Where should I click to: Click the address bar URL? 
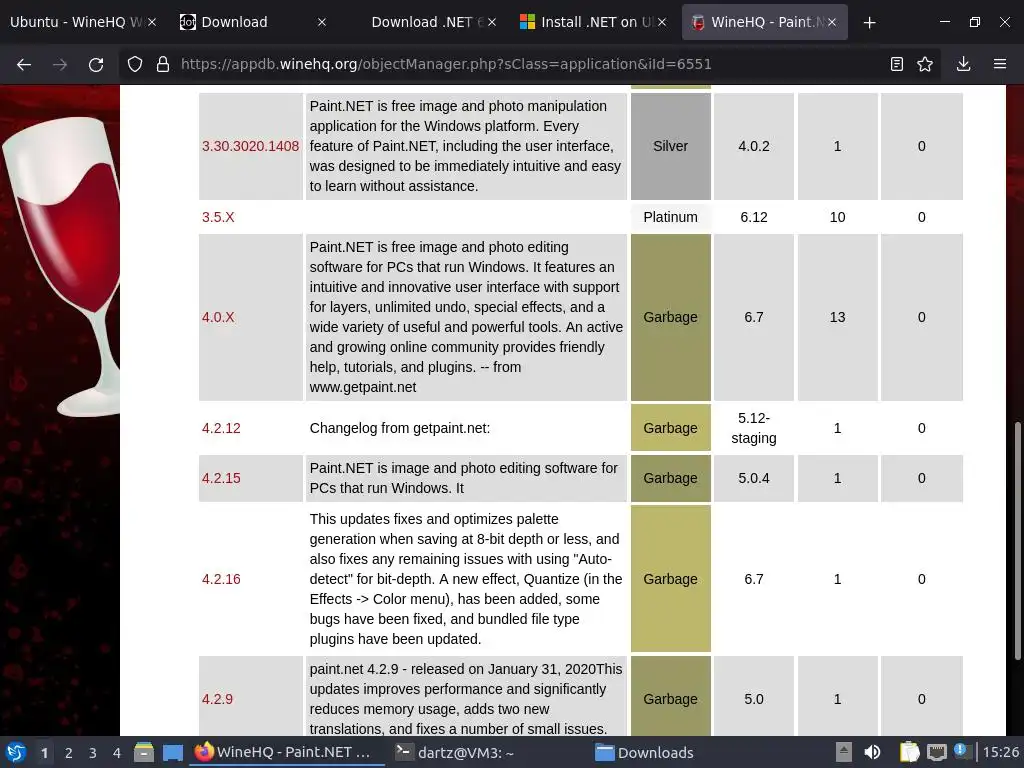(x=446, y=64)
